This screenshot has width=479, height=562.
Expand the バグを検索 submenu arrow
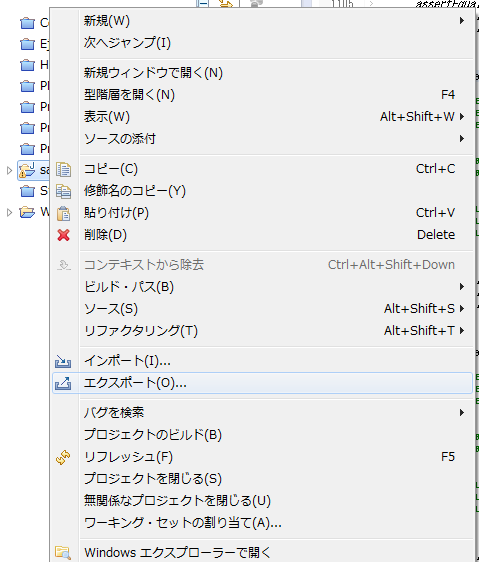[462, 413]
